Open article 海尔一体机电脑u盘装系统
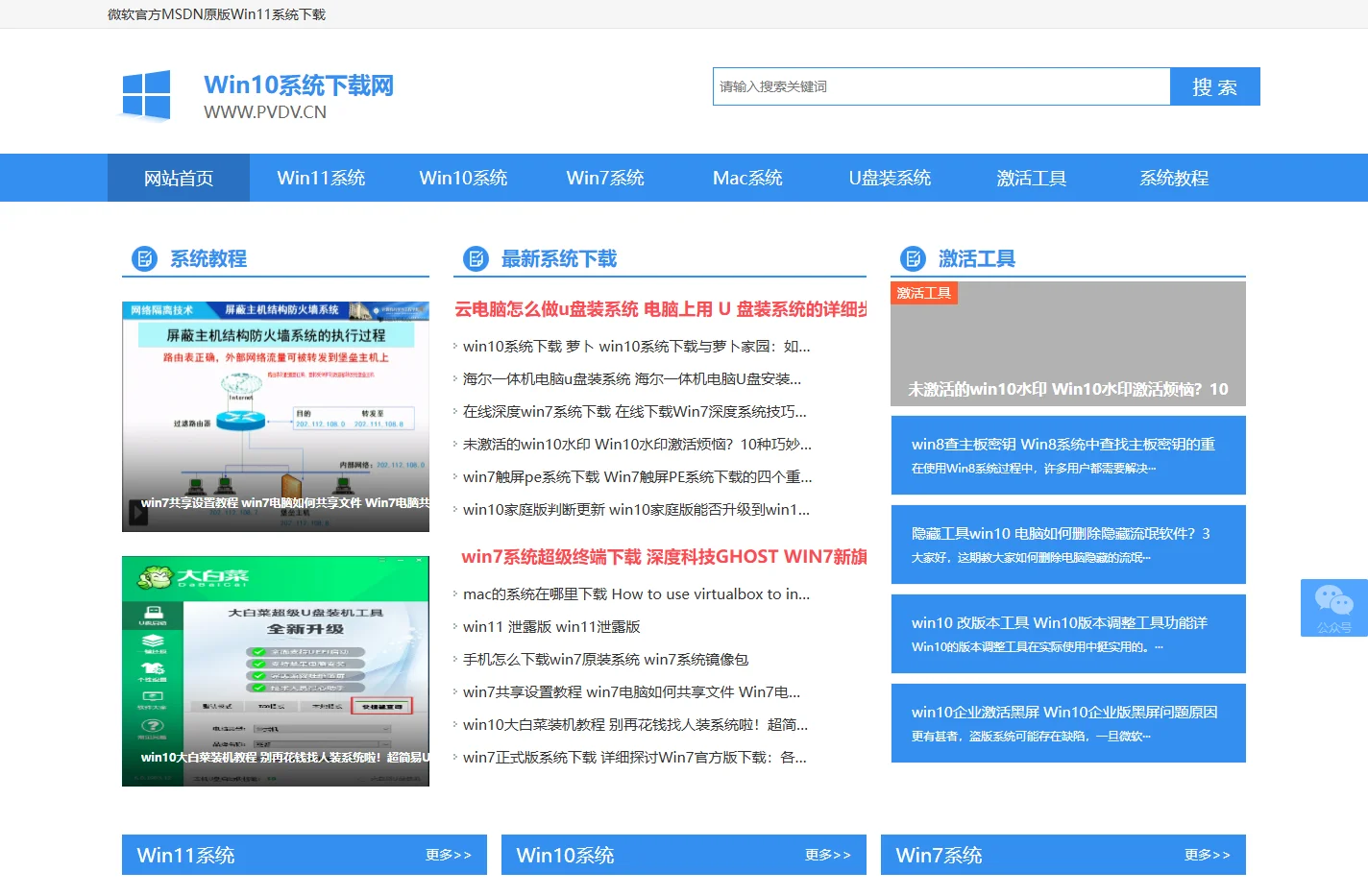Screen dimensions: 1368x896 pos(632,379)
